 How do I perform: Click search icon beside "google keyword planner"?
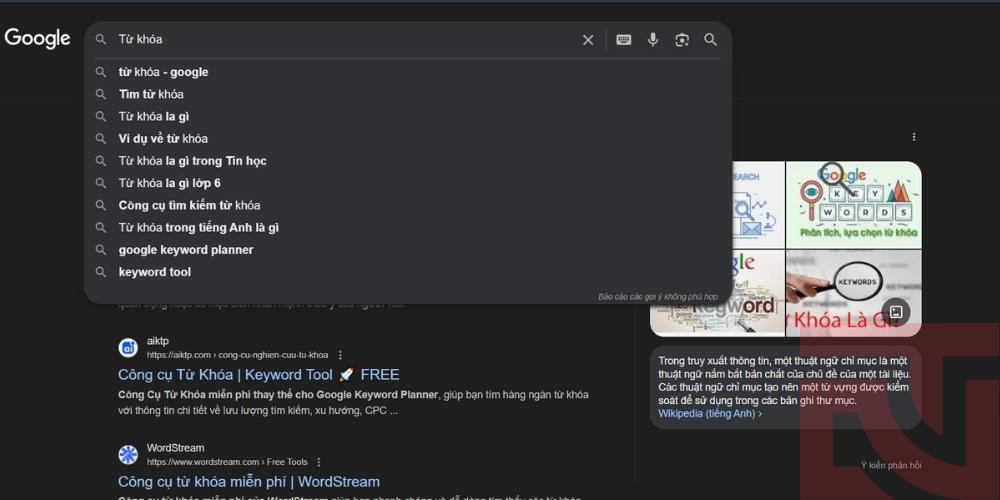[x=101, y=250]
